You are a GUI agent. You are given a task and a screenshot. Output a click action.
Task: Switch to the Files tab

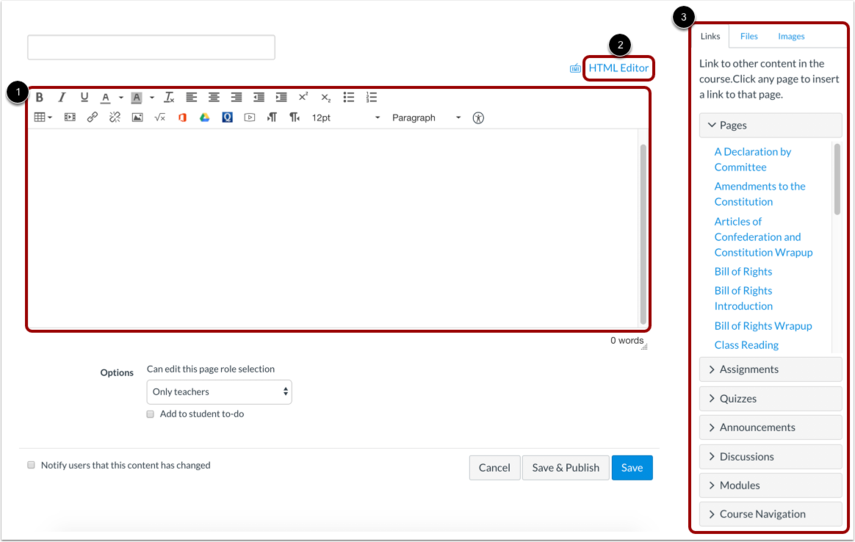tap(749, 37)
